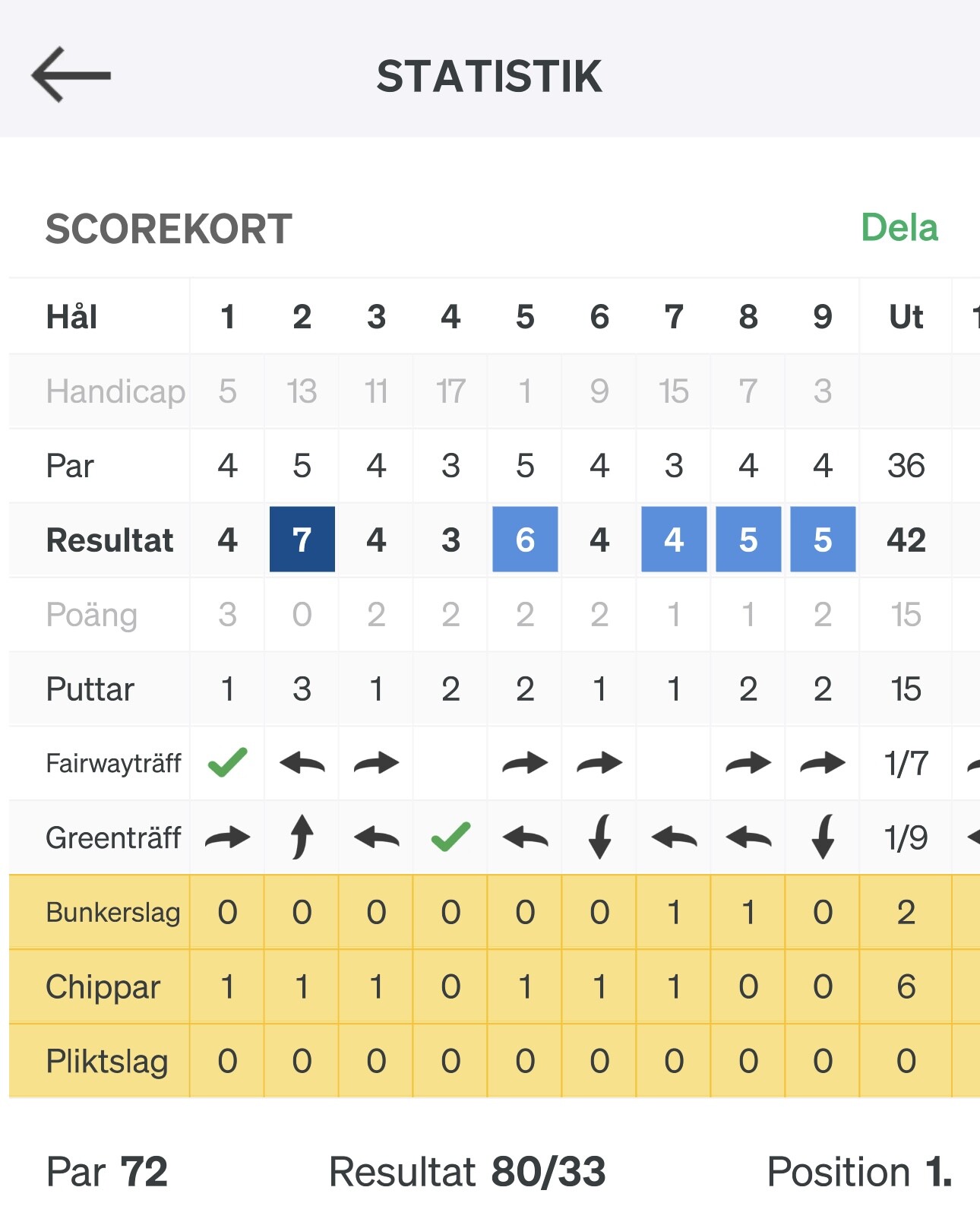Tap hole 2 fairway miss left arrow
Image resolution: width=980 pixels, height=1222 pixels.
click(302, 762)
